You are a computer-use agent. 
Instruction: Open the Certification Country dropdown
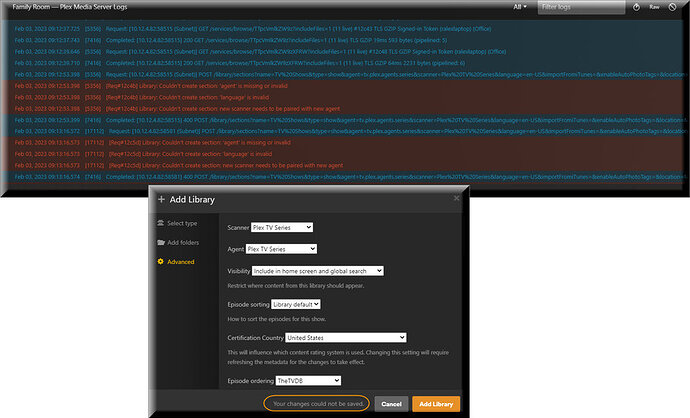(x=346, y=338)
